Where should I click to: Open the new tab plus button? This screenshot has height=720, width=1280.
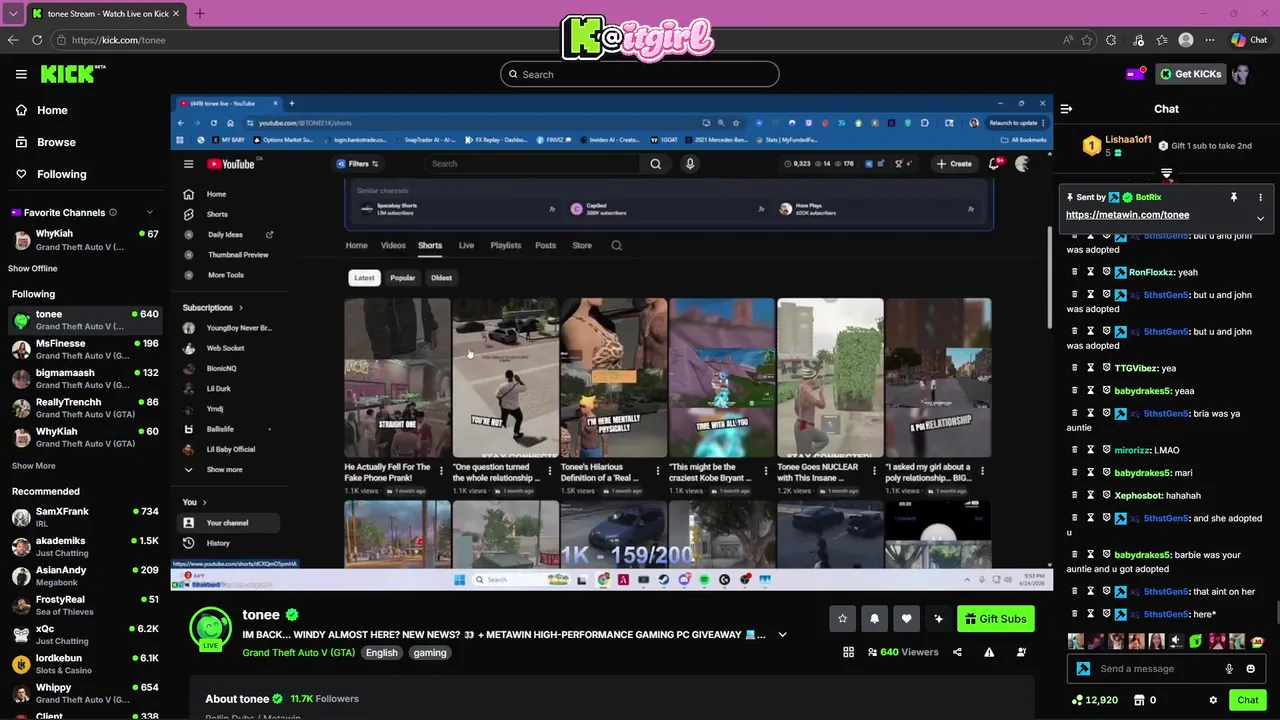(200, 13)
